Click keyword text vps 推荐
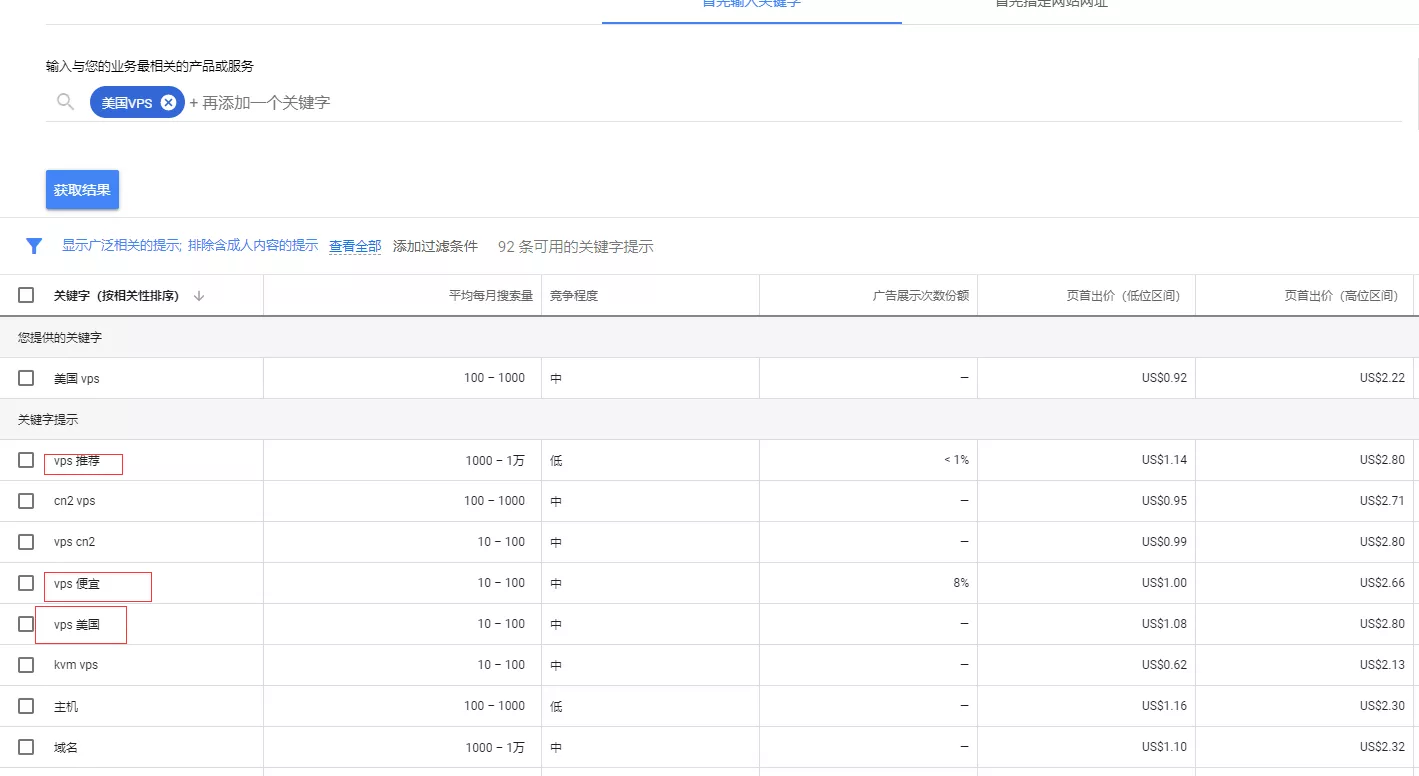 [x=77, y=460]
